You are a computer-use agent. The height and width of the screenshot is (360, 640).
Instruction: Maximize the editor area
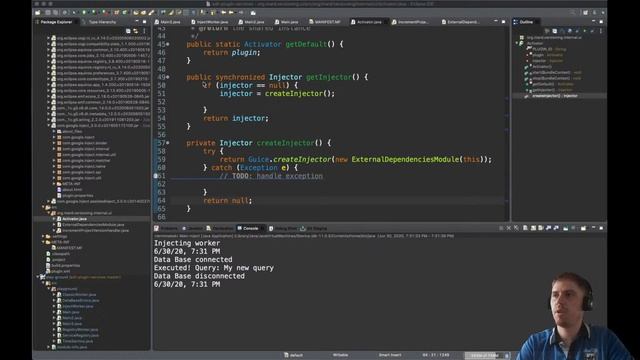click(503, 22)
